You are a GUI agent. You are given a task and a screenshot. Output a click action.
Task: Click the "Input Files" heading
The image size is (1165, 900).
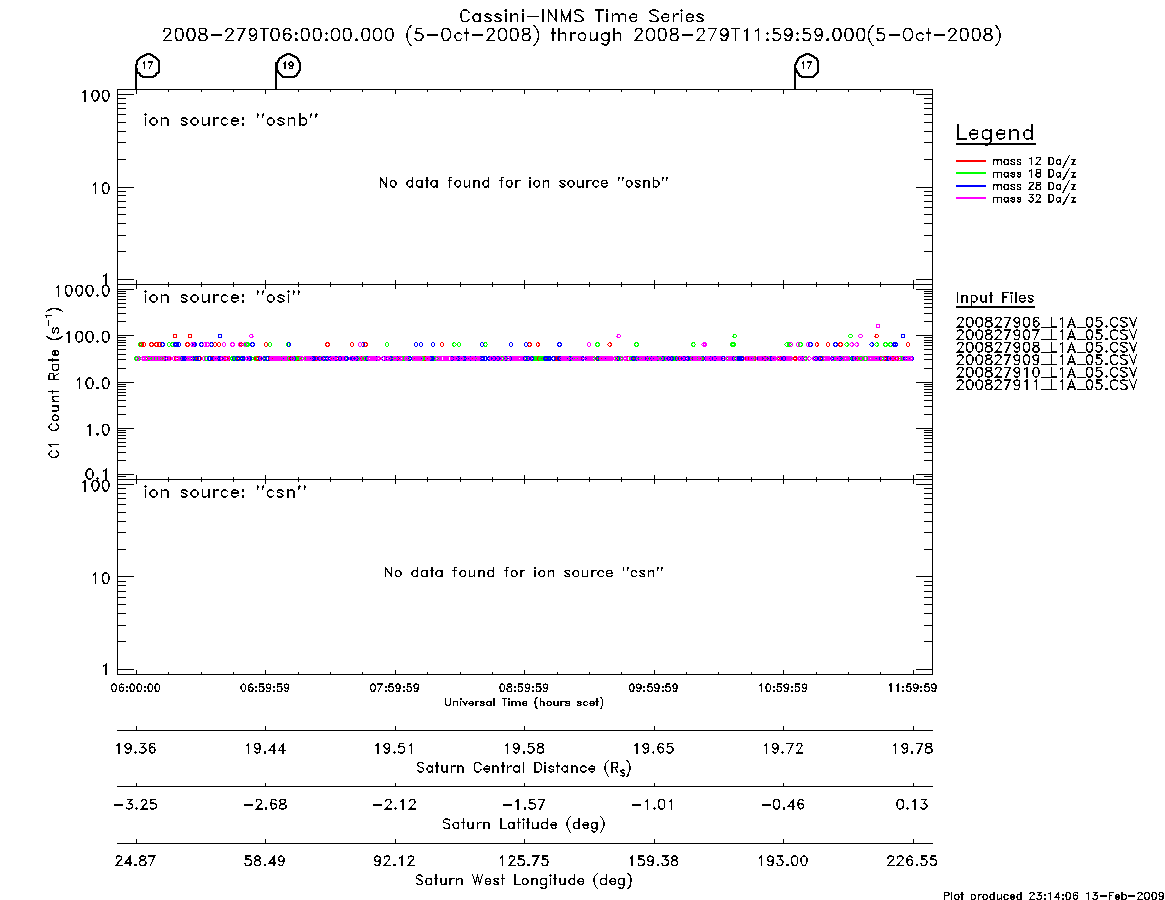click(x=995, y=298)
